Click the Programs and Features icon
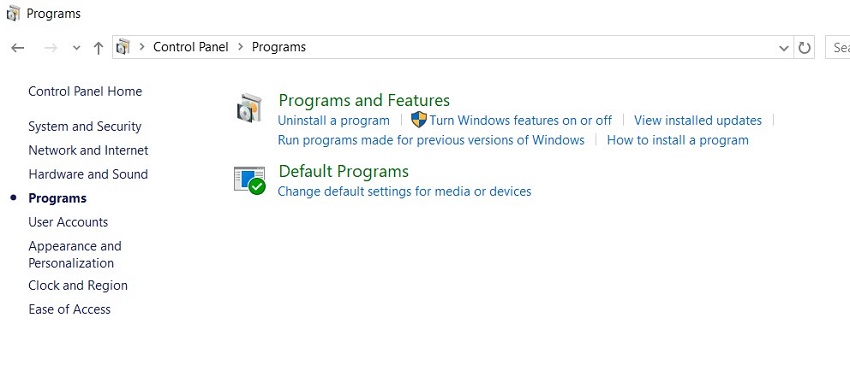Viewport: 850px width, 365px height. [249, 108]
